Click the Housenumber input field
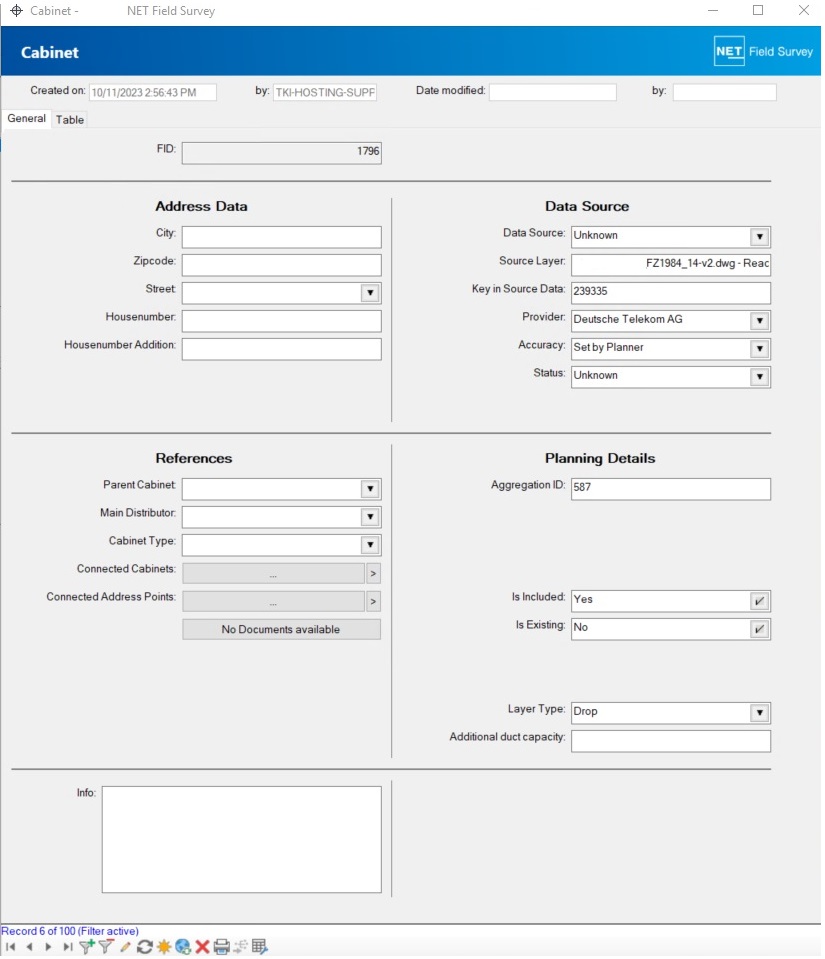This screenshot has height=959, width=825. click(281, 321)
